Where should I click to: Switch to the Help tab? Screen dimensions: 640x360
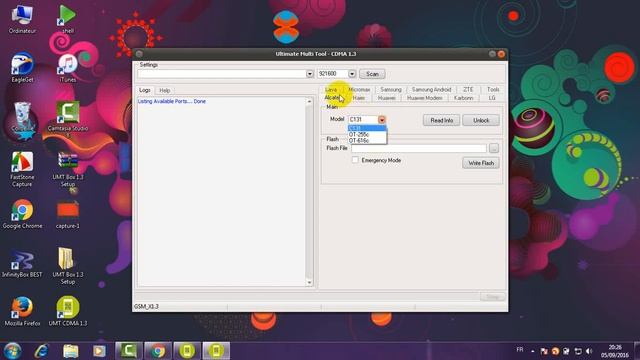pos(165,90)
